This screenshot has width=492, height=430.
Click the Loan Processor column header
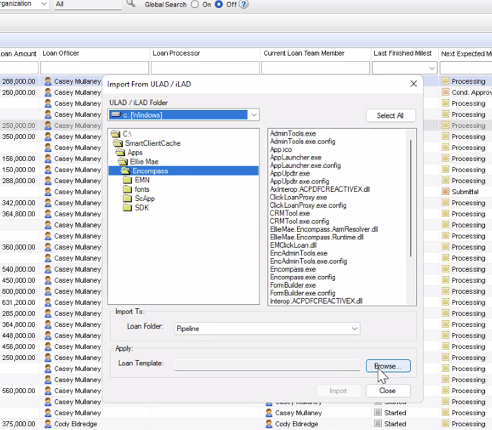coord(176,53)
